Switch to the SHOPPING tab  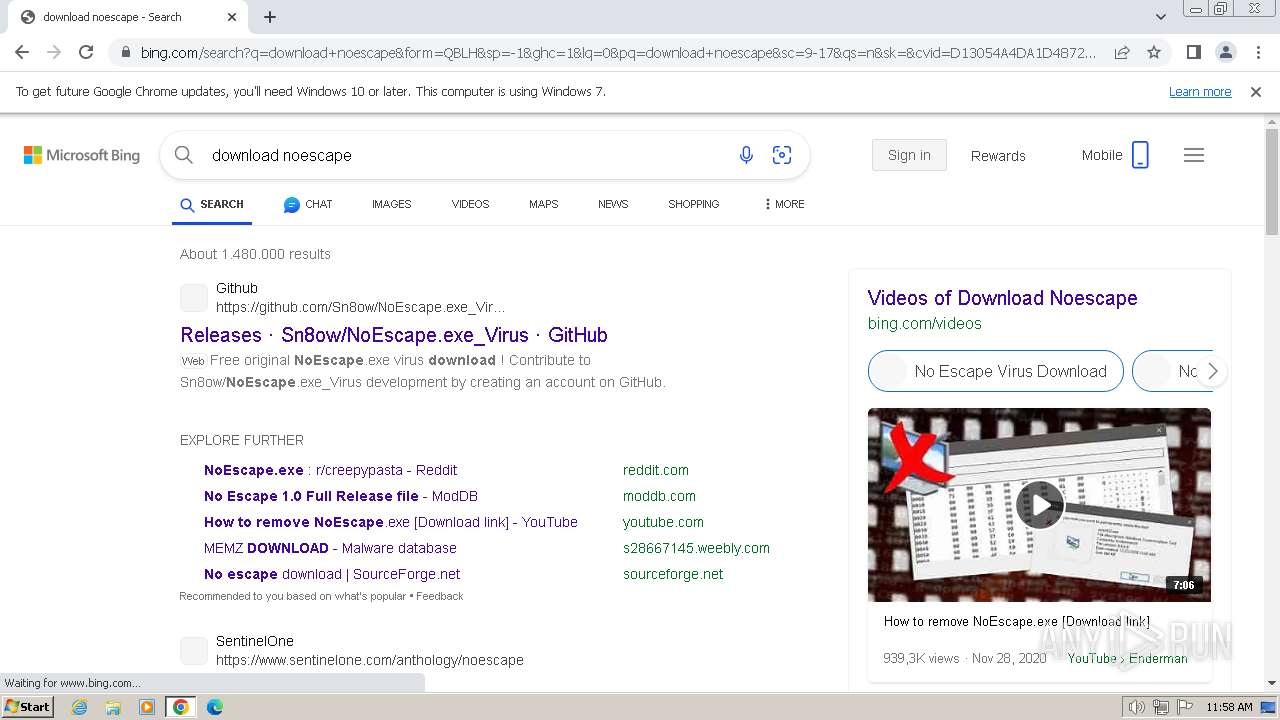pyautogui.click(x=693, y=204)
